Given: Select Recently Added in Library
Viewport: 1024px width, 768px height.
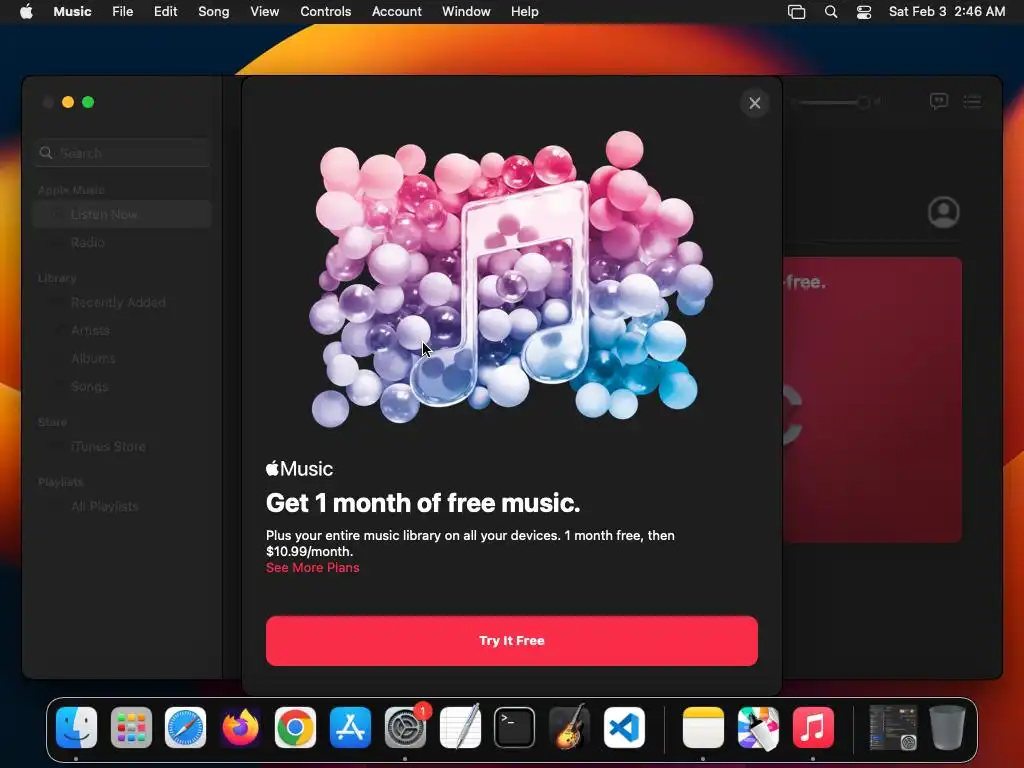Looking at the screenshot, I should coord(123,302).
